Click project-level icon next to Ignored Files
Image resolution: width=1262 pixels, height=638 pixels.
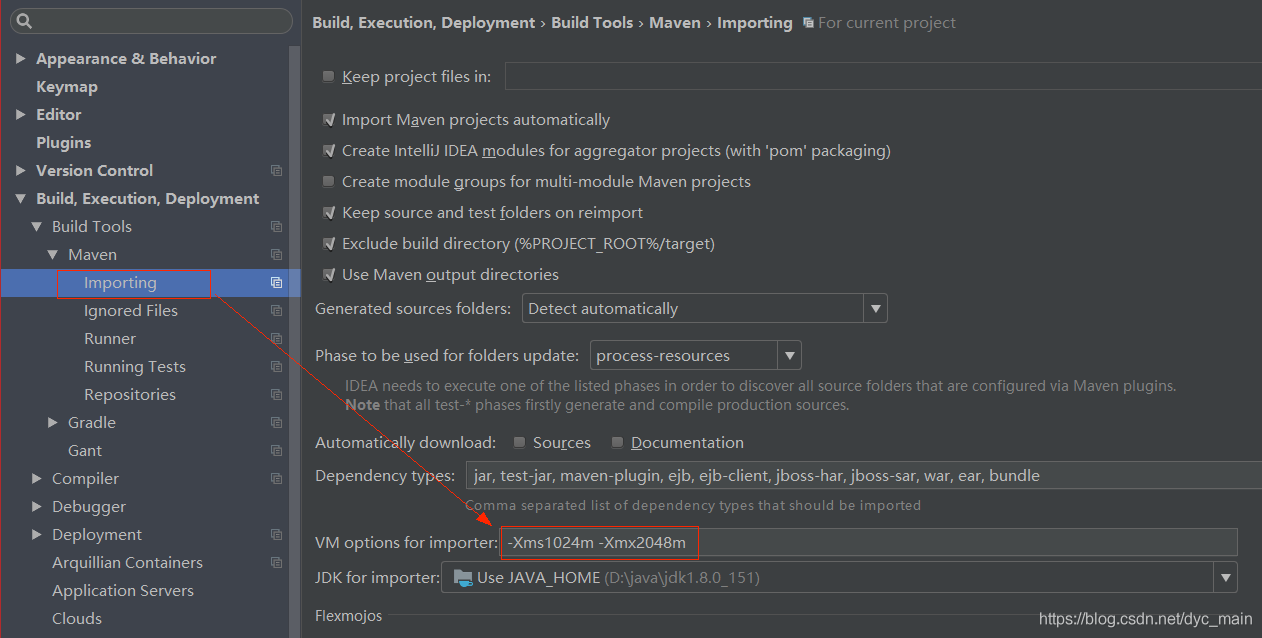pyautogui.click(x=276, y=311)
